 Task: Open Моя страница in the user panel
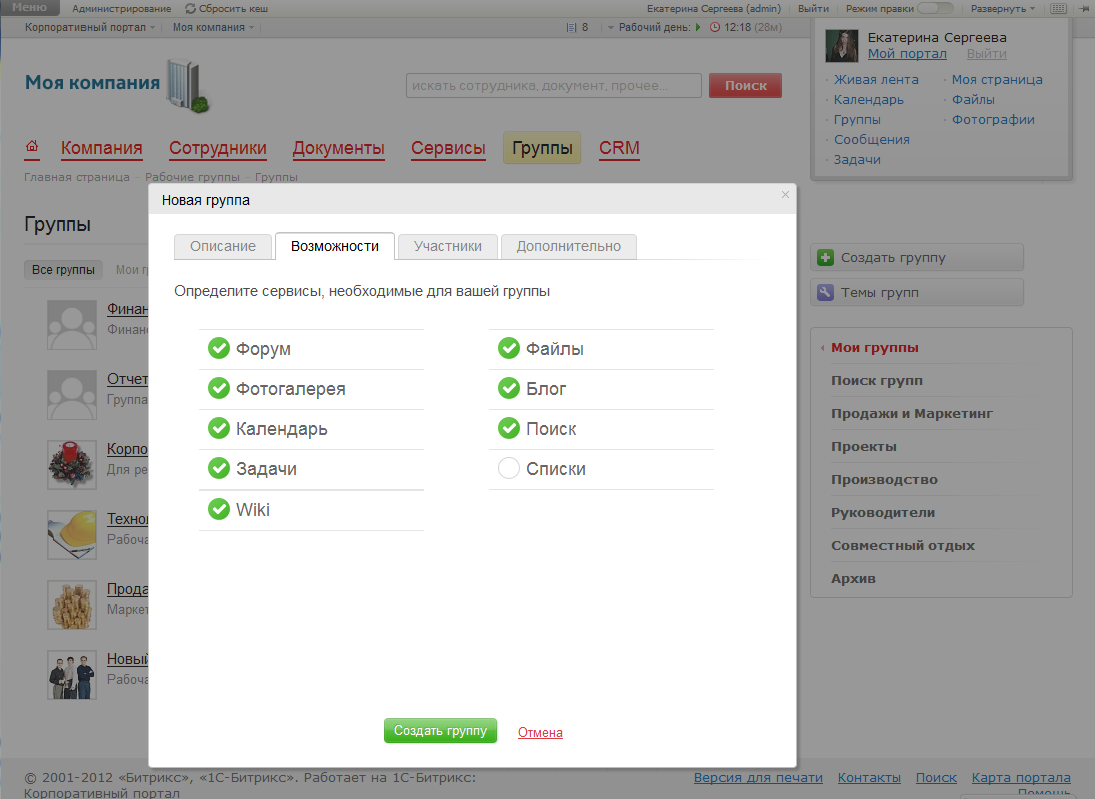997,80
